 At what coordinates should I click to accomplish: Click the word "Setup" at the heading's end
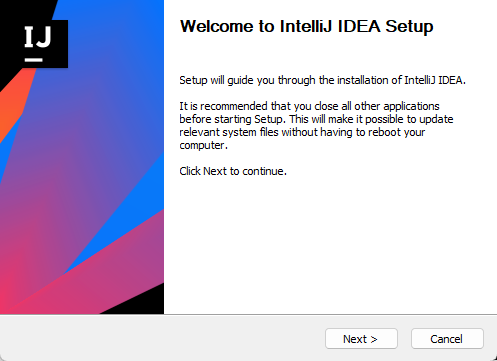point(409,26)
